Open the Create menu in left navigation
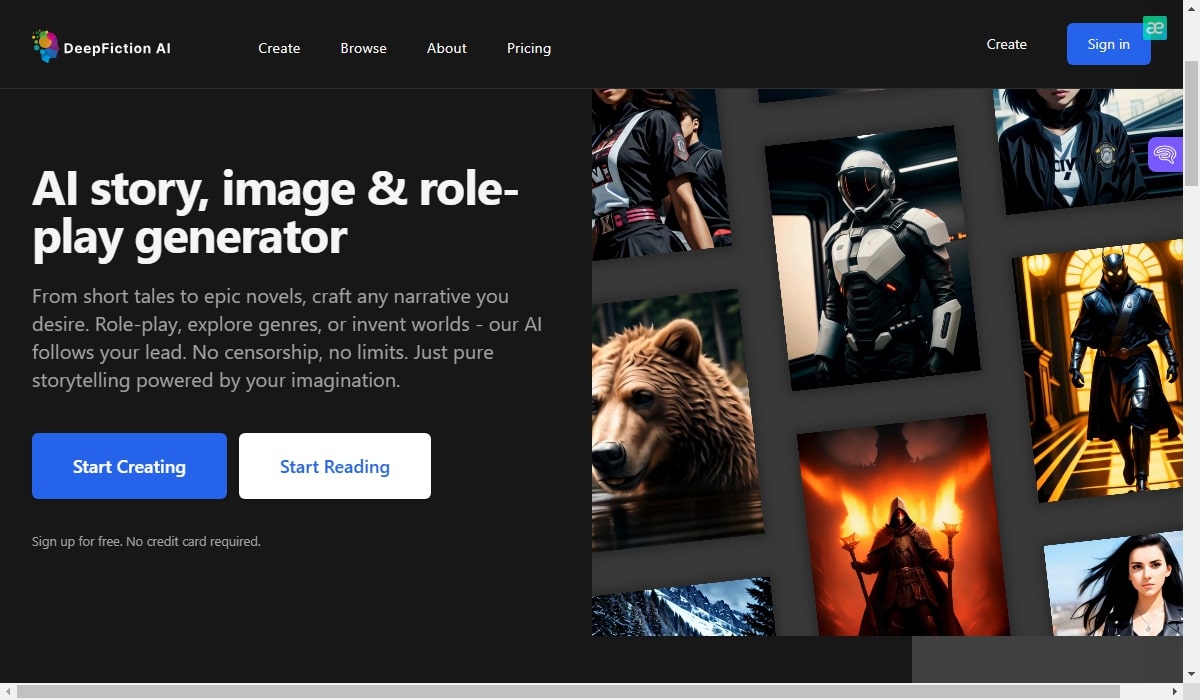Screen dimensions: 1200x700 pyautogui.click(x=279, y=48)
